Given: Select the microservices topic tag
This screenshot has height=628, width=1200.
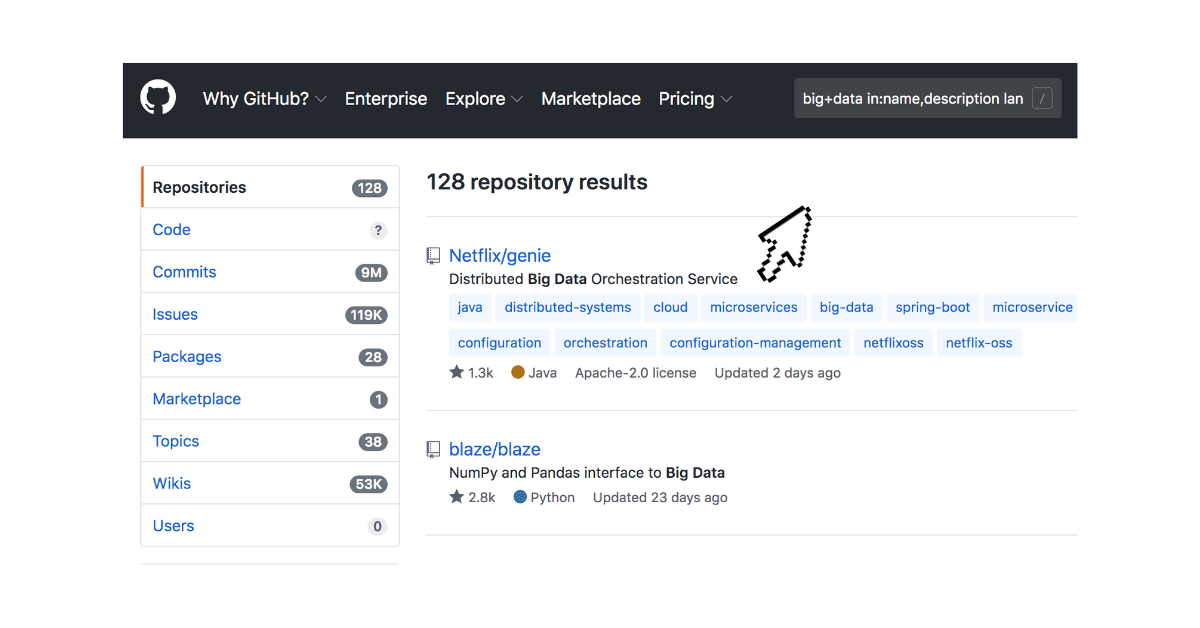Looking at the screenshot, I should [x=754, y=308].
